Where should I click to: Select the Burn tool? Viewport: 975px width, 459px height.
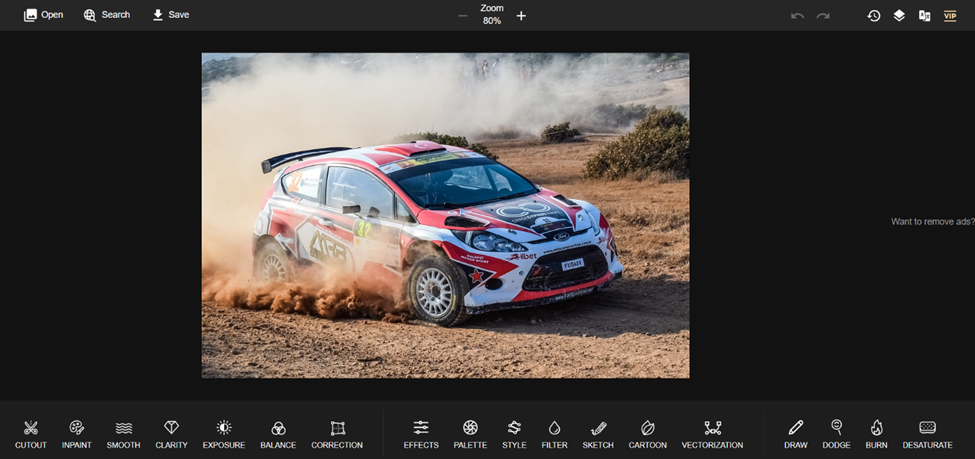click(x=876, y=435)
